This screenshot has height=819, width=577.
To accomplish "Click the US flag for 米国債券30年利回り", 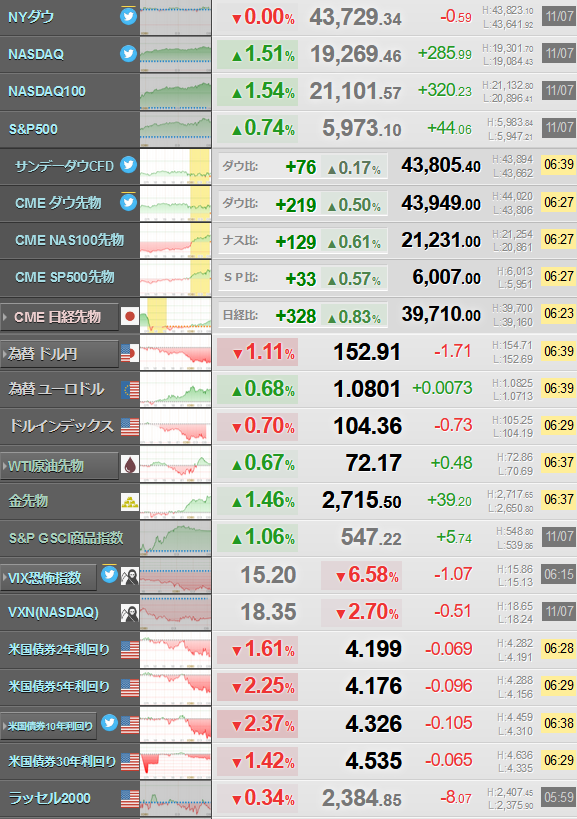I will pos(130,762).
